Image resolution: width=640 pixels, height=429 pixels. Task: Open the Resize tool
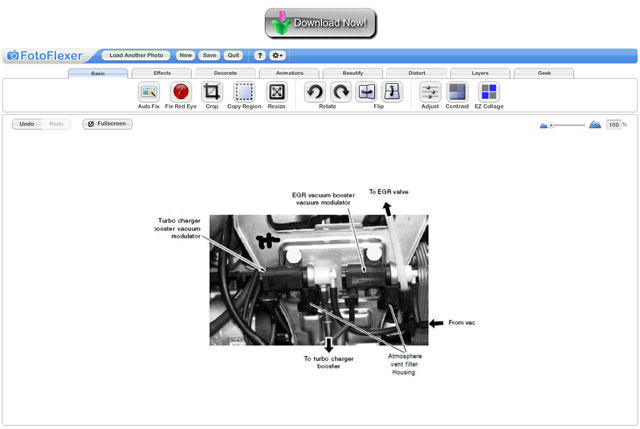pos(276,92)
